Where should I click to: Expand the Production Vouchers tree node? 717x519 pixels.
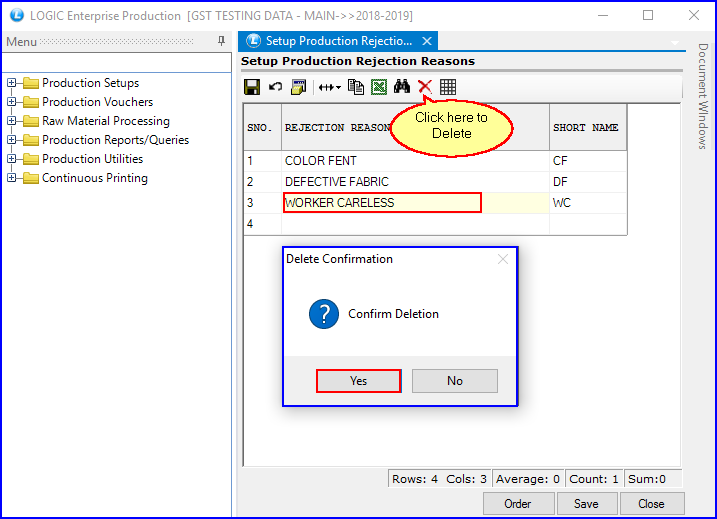(x=12, y=102)
